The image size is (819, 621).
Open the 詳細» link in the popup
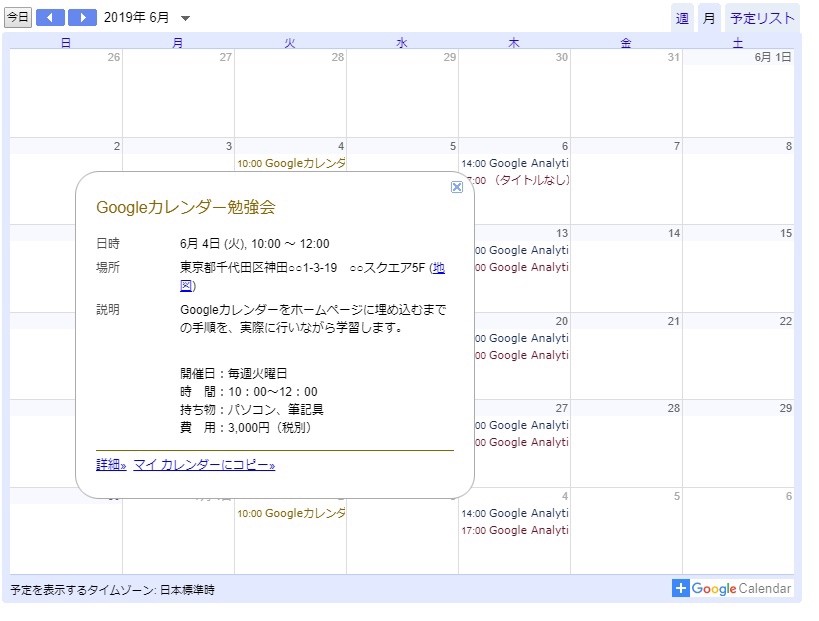coord(111,464)
